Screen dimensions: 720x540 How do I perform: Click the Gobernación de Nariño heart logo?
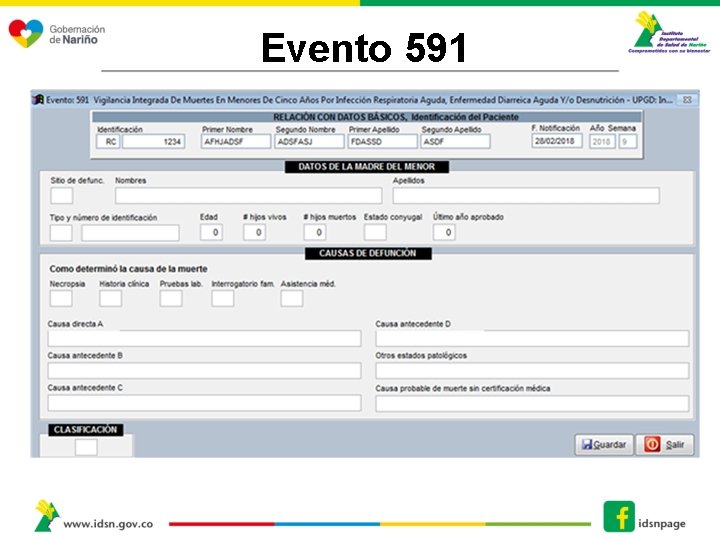click(26, 33)
